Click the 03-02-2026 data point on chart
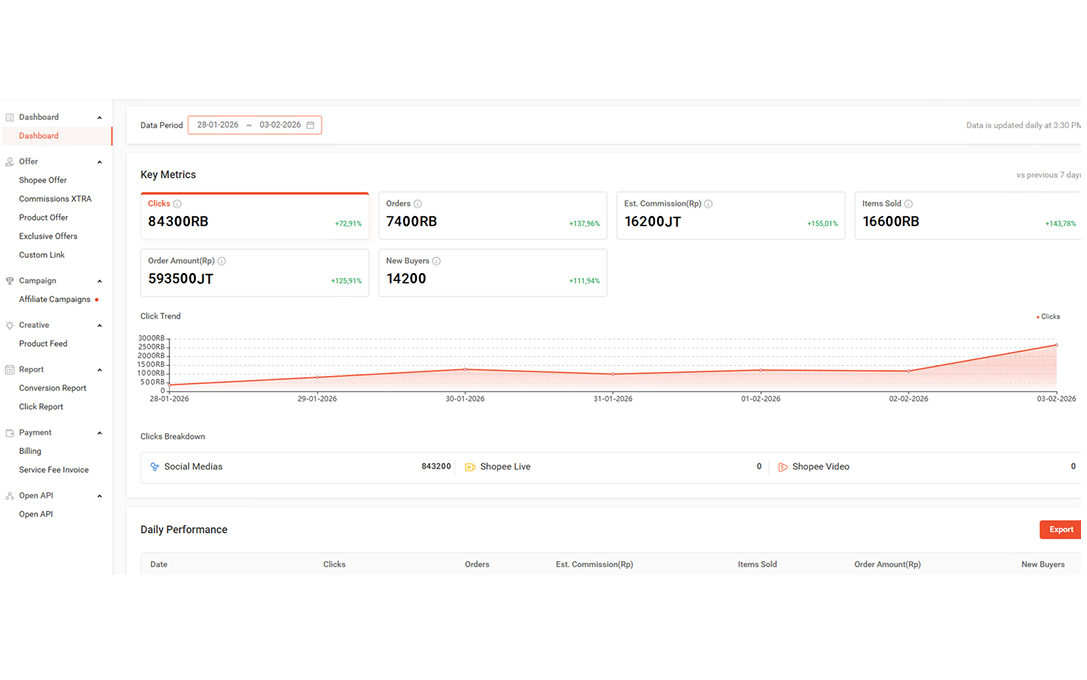The image size is (1087, 680). [x=1056, y=345]
